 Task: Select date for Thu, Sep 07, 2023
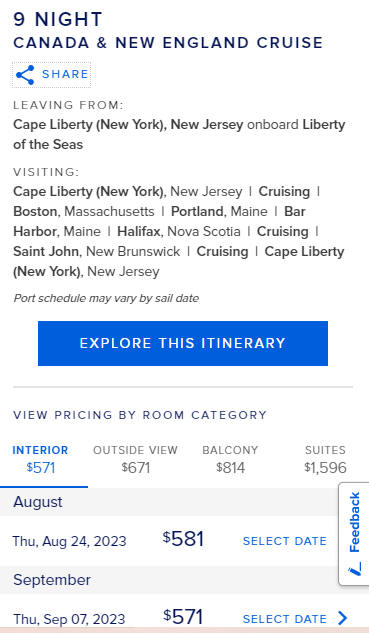285,618
